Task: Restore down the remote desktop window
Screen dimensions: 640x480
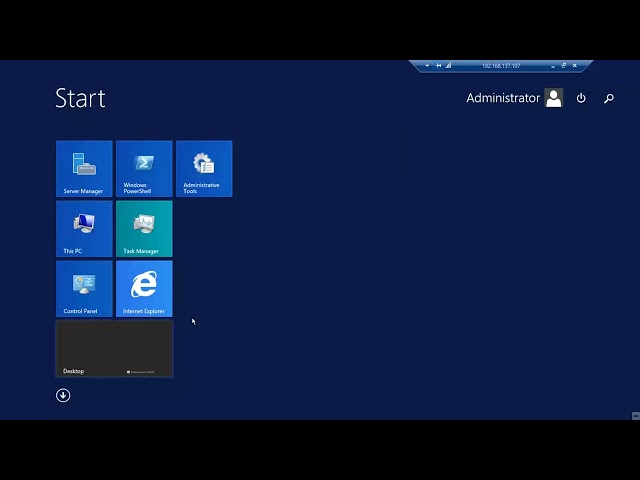Action: (x=564, y=65)
